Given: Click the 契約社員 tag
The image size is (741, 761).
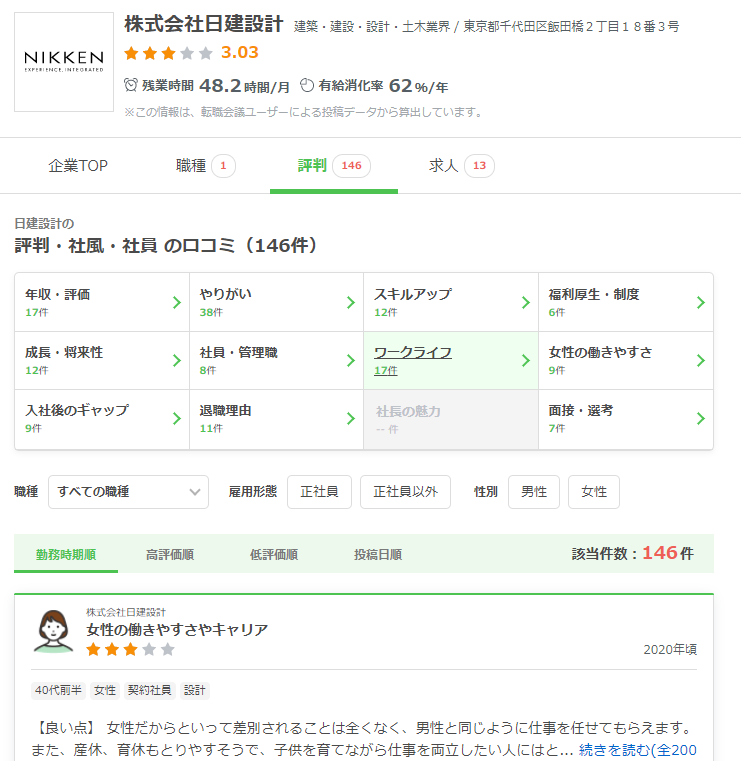Looking at the screenshot, I should 149,690.
